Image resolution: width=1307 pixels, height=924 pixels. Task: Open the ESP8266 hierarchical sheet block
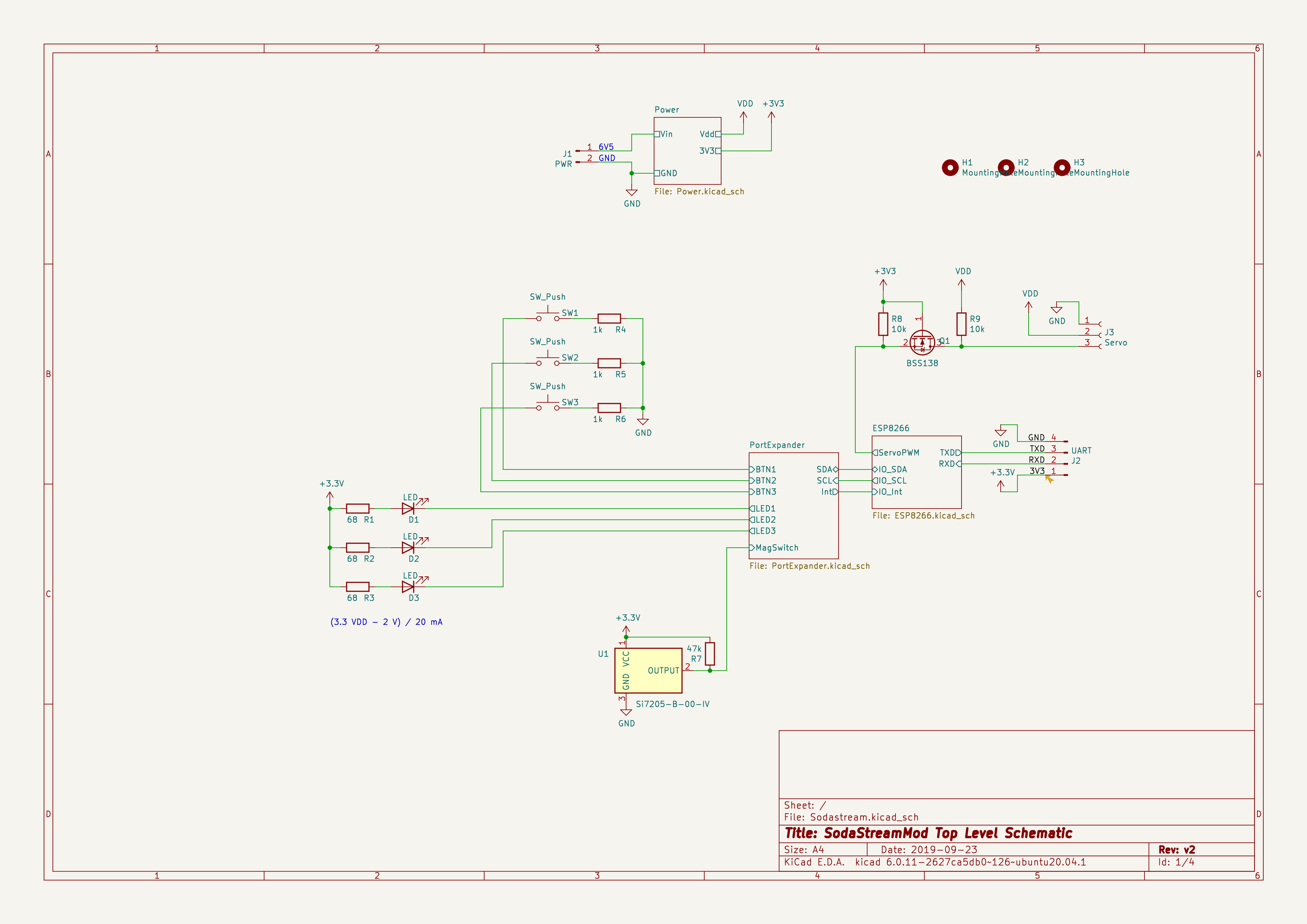click(916, 472)
